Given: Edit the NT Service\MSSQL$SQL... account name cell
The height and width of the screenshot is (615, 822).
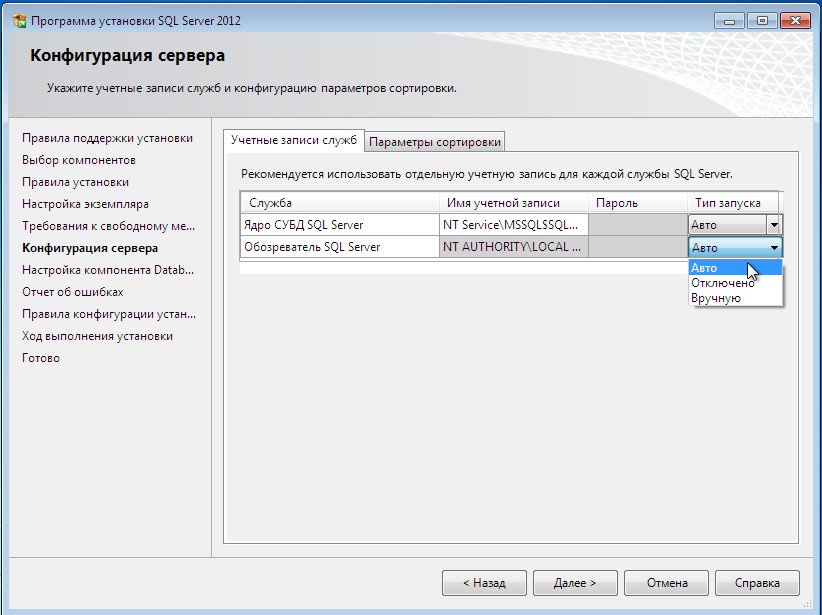Looking at the screenshot, I should (514, 225).
